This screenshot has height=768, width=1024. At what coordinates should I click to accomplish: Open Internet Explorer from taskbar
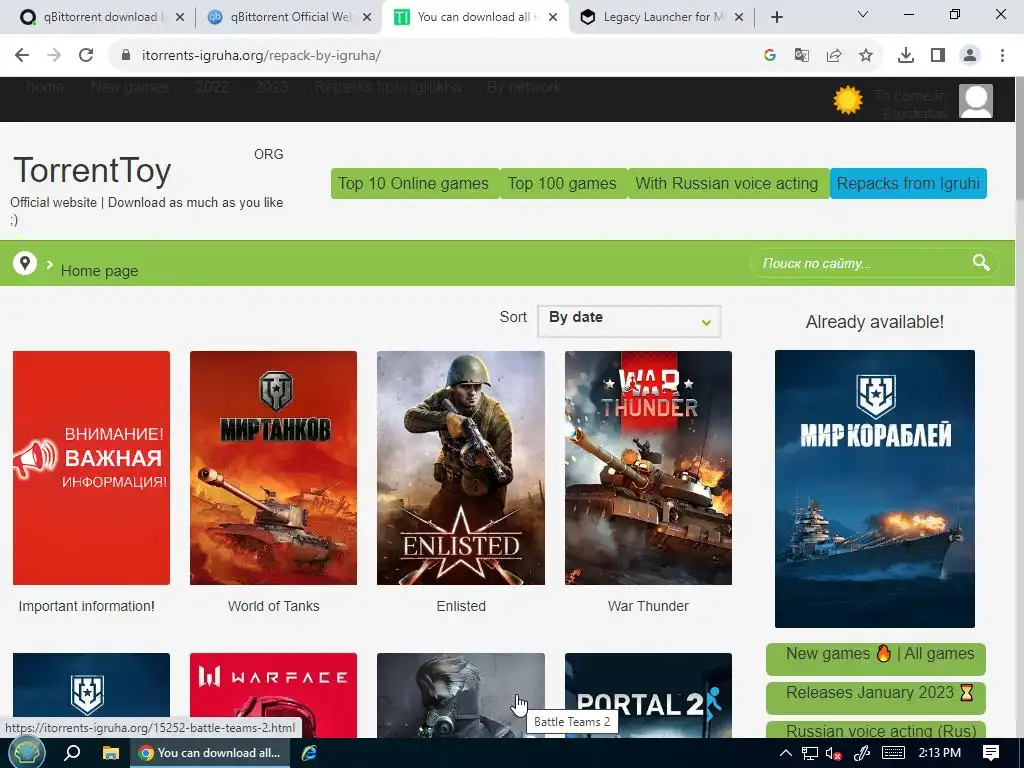(309, 753)
